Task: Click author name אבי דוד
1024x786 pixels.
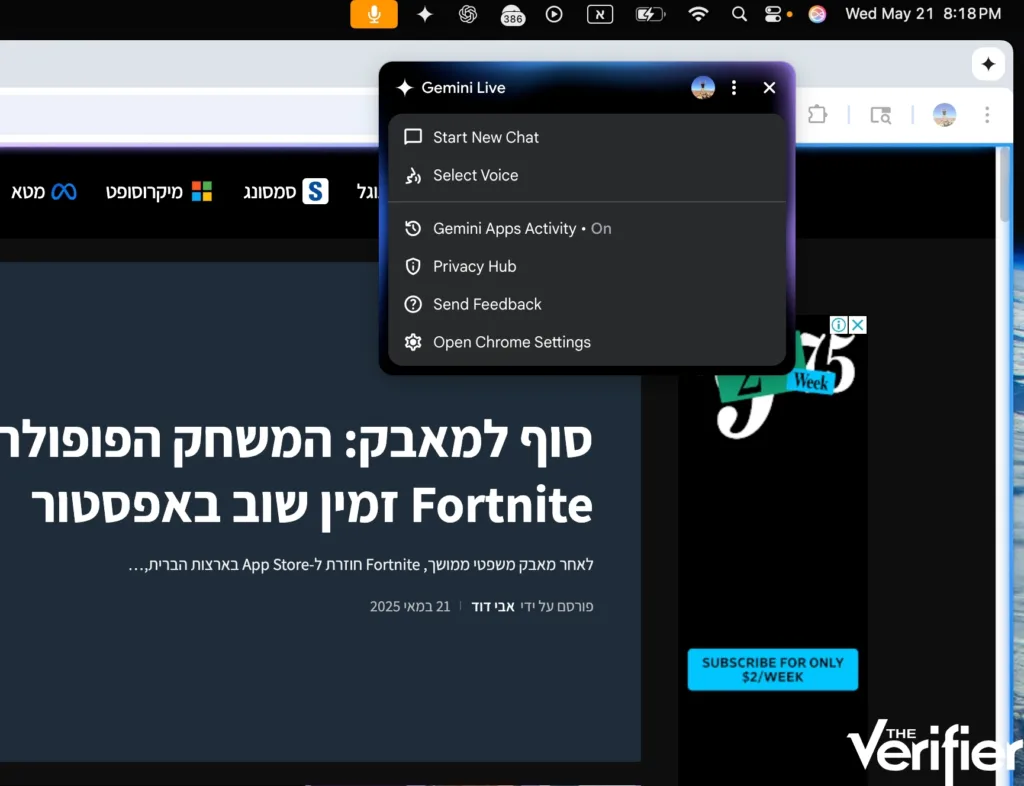Action: pos(493,606)
